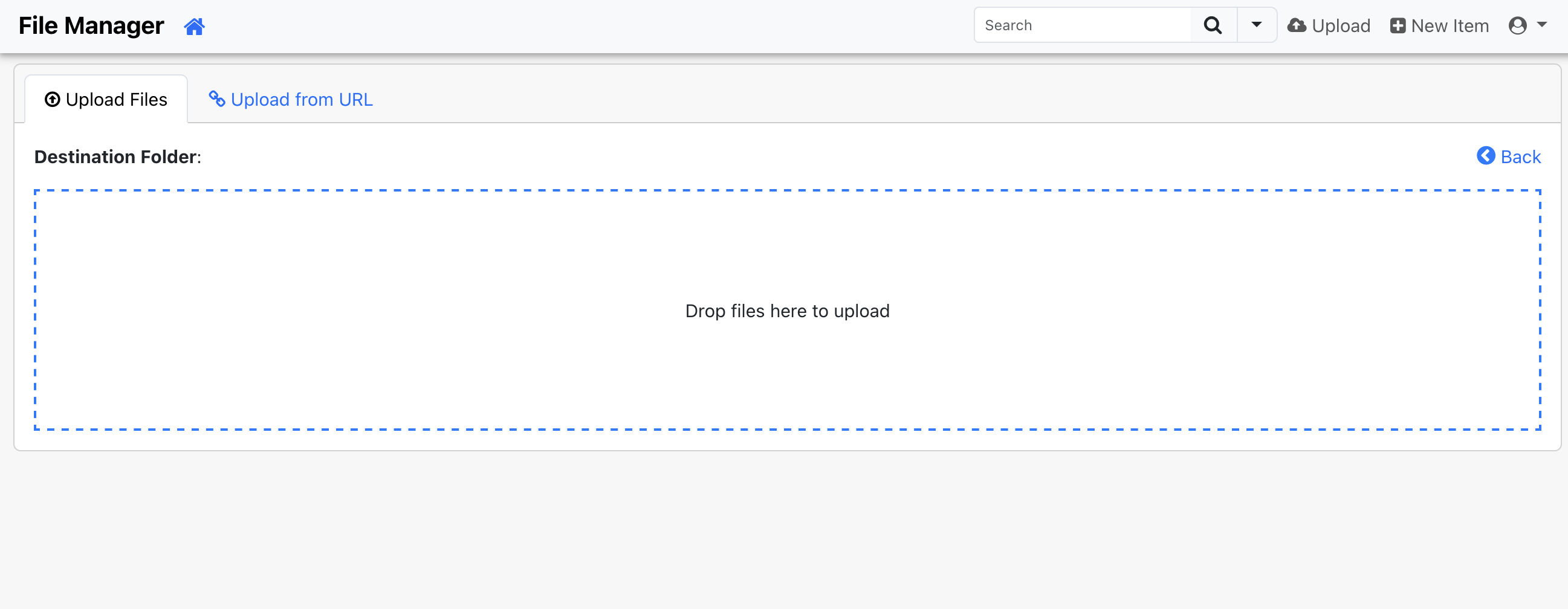The height and width of the screenshot is (609, 1568).
Task: Click the blue home icon
Action: [x=194, y=26]
